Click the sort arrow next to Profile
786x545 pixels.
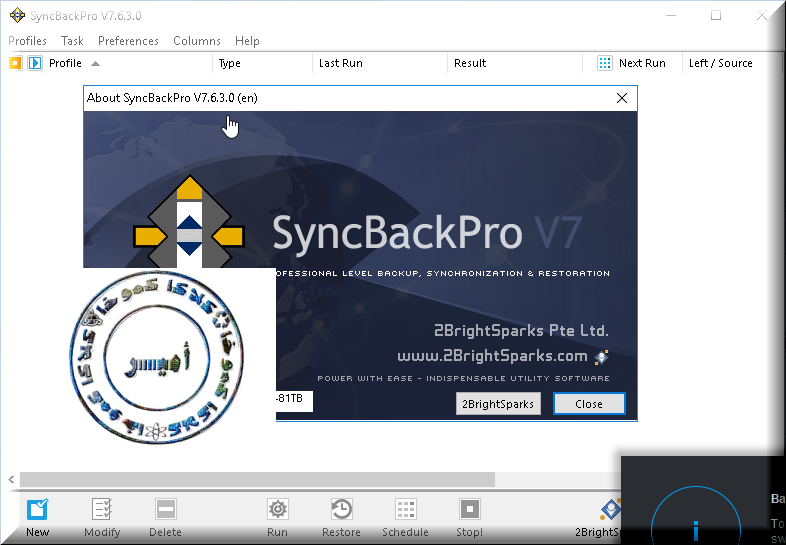pyautogui.click(x=95, y=64)
